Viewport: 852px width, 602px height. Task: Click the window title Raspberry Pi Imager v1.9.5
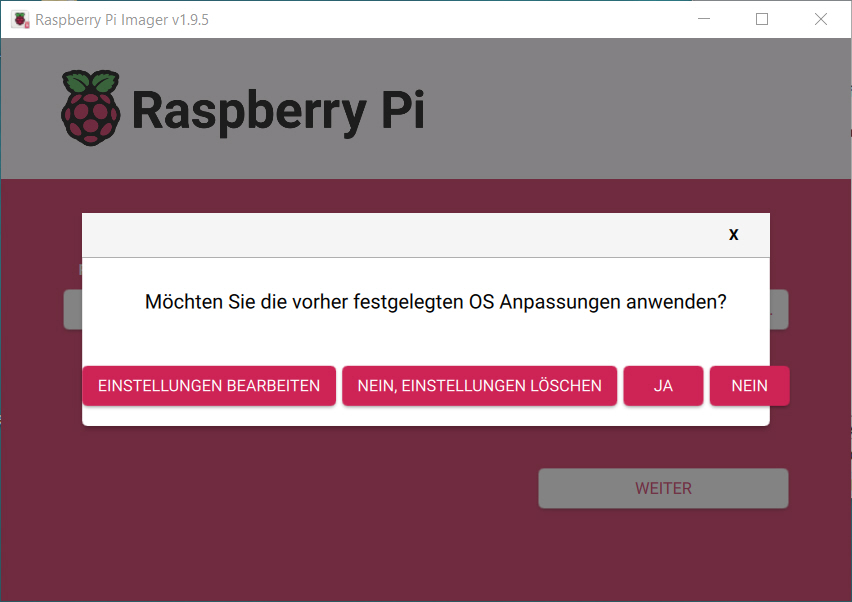coord(122,20)
